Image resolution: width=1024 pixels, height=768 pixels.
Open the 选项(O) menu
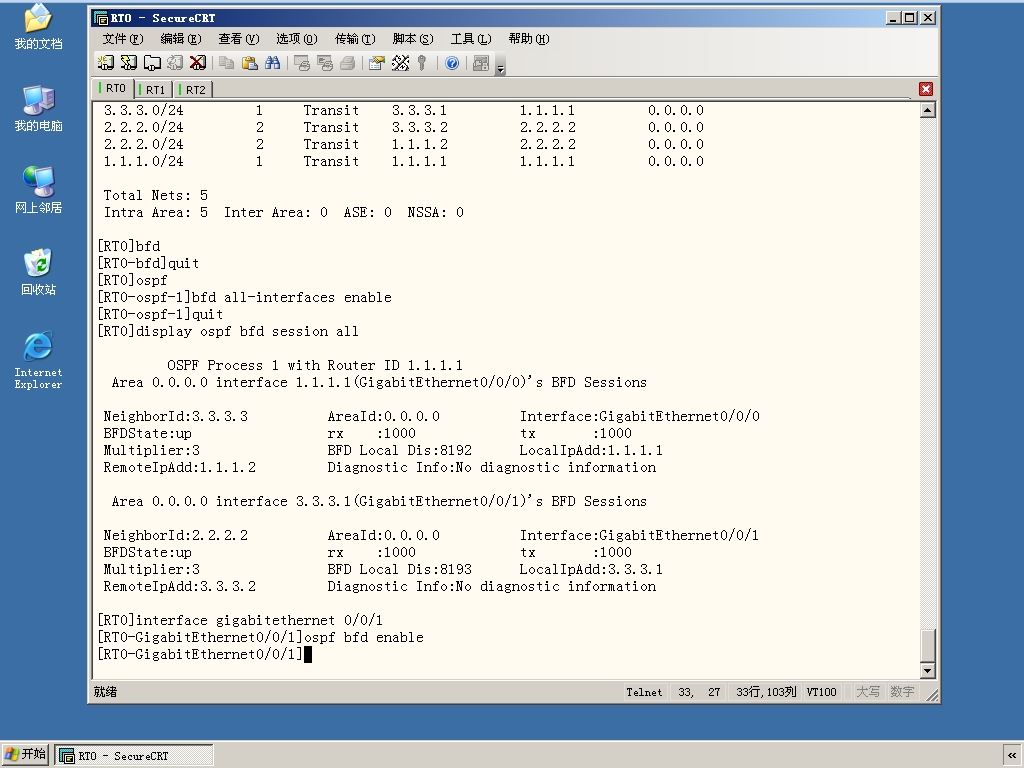(296, 39)
